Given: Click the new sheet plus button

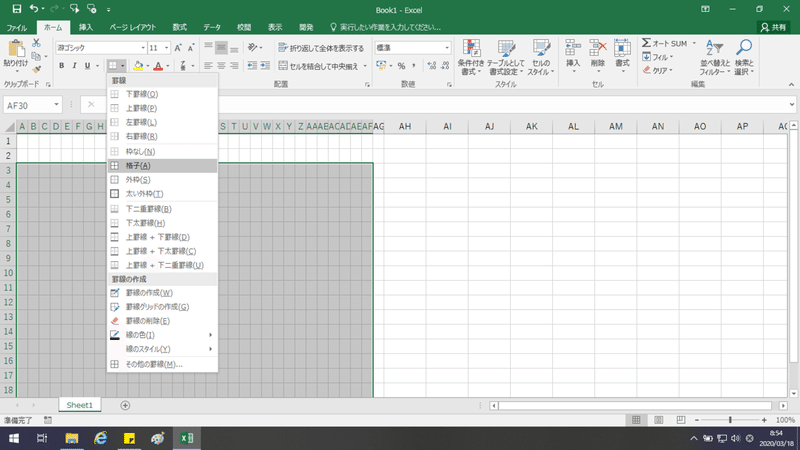Looking at the screenshot, I should pyautogui.click(x=125, y=406).
